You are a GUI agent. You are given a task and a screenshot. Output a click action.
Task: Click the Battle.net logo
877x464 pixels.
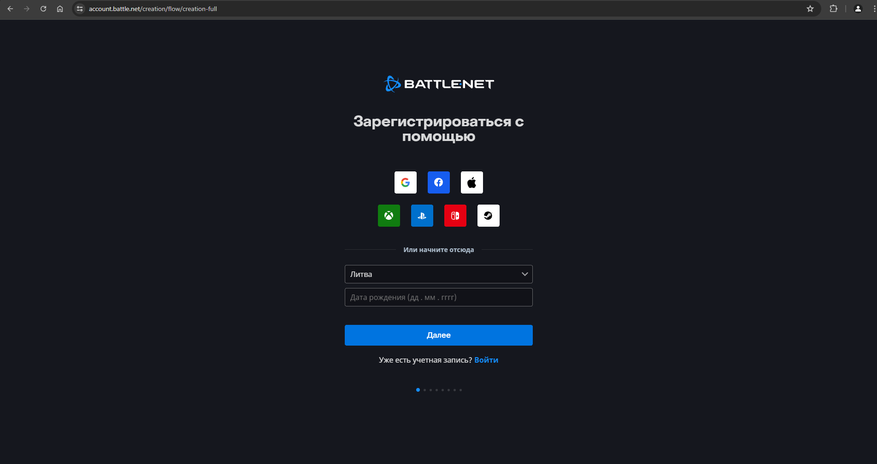coord(438,84)
